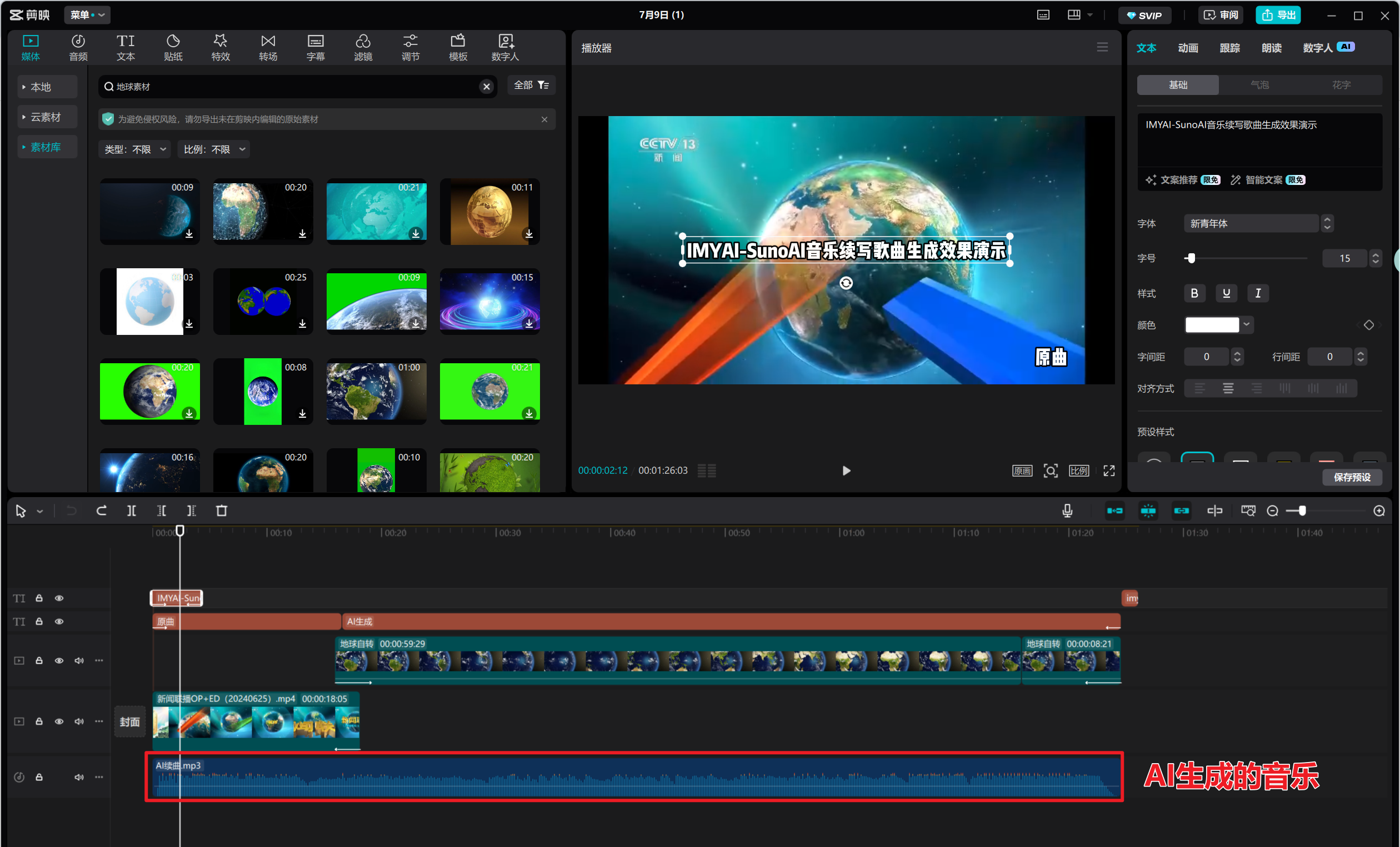Switch to the 动画 tab
Image resolution: width=1400 pixels, height=847 pixels.
pyautogui.click(x=1188, y=48)
